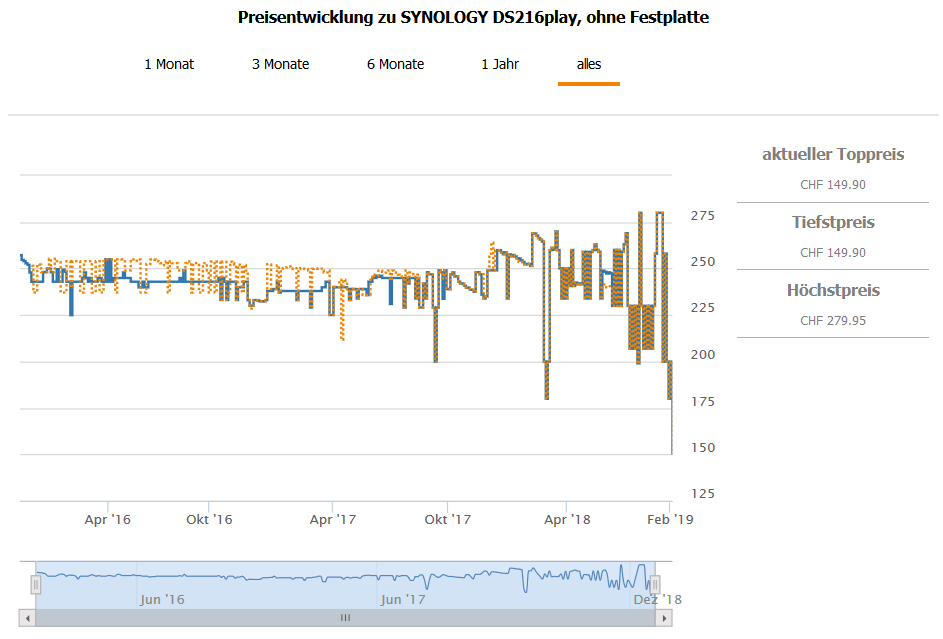
Task: Click the Tiefstpreis heading
Action: click(x=833, y=223)
